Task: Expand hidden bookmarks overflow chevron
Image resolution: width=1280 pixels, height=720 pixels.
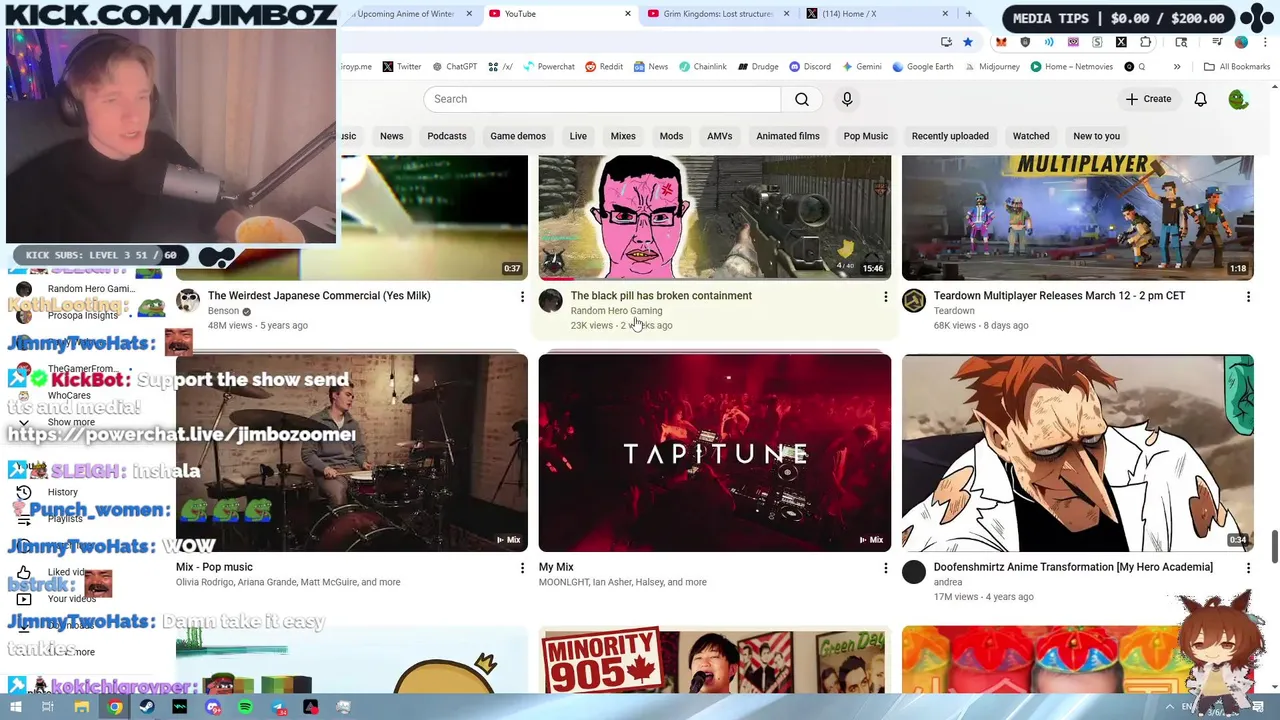Action: coord(1177,67)
